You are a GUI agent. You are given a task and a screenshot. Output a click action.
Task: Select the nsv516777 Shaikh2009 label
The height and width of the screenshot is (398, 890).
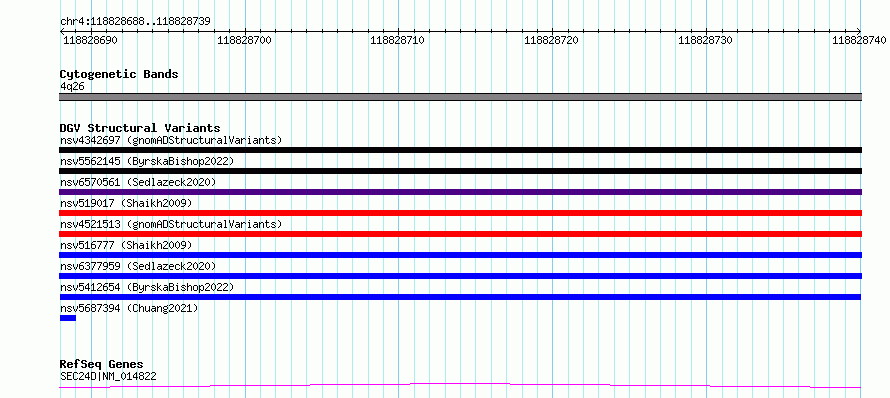click(x=126, y=245)
